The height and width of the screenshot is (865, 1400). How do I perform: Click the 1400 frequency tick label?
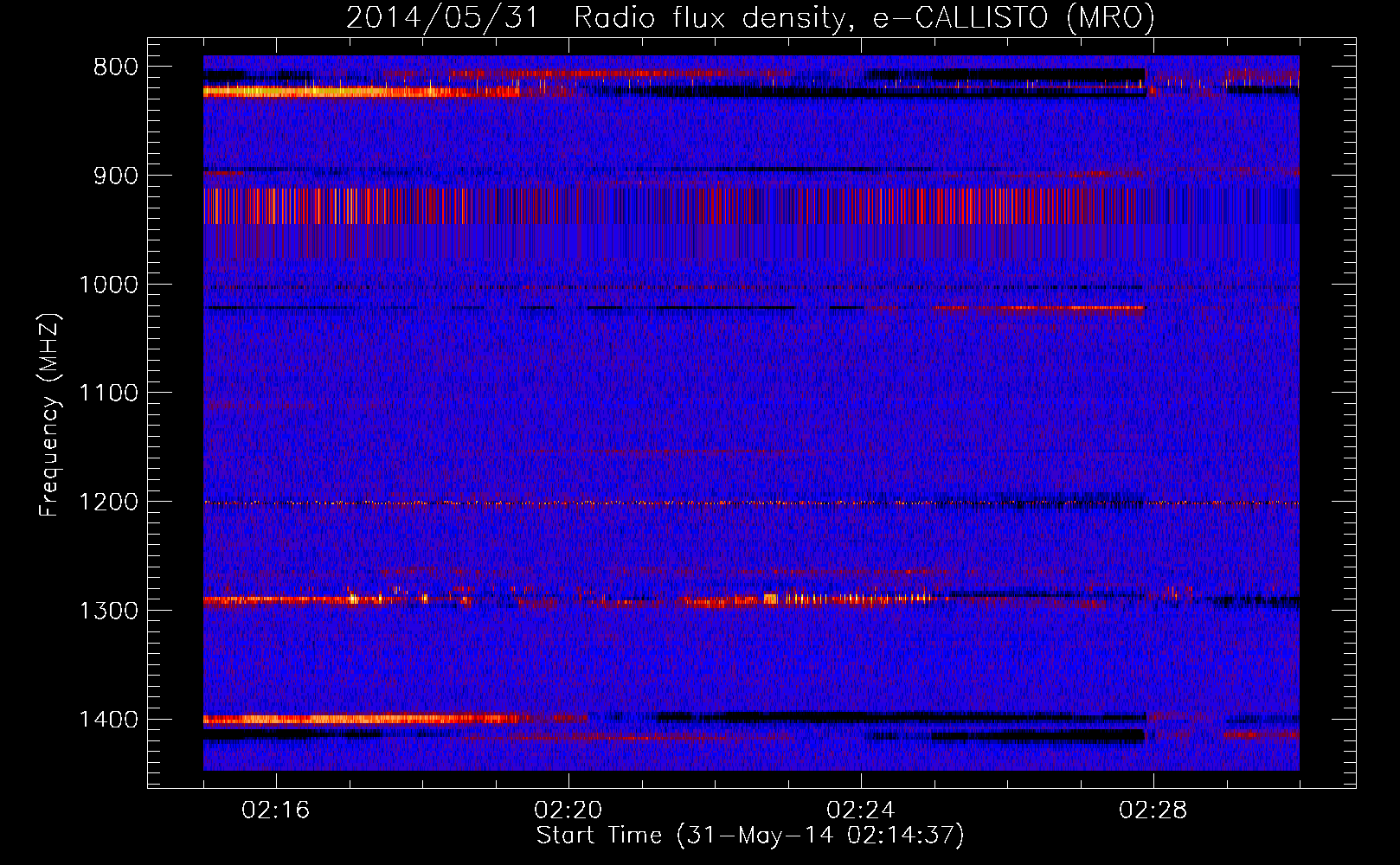click(108, 720)
